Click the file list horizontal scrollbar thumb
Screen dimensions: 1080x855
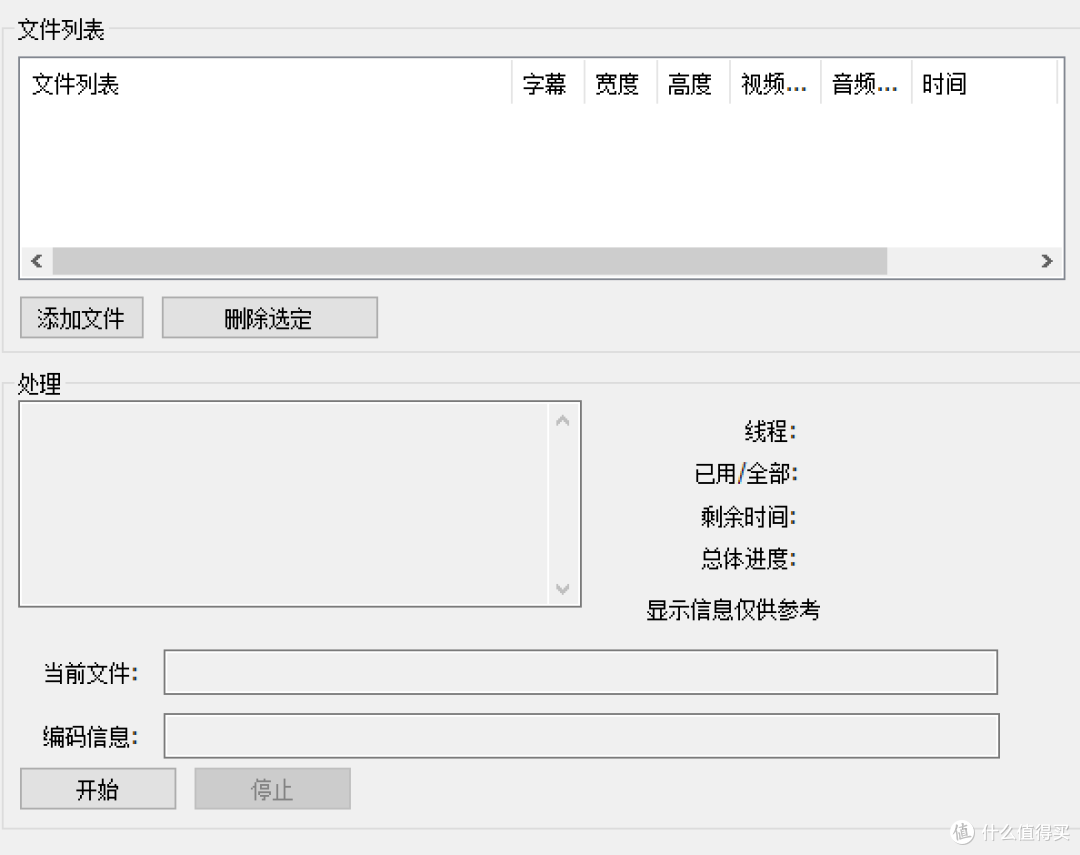(470, 261)
